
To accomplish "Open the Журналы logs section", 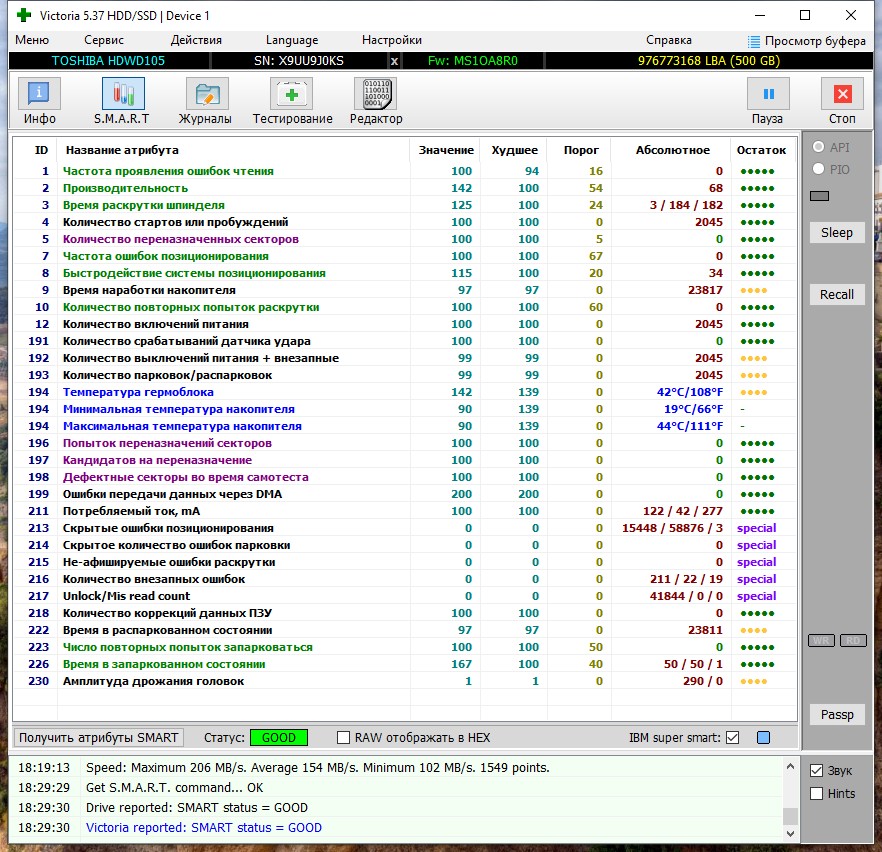I will (x=205, y=102).
